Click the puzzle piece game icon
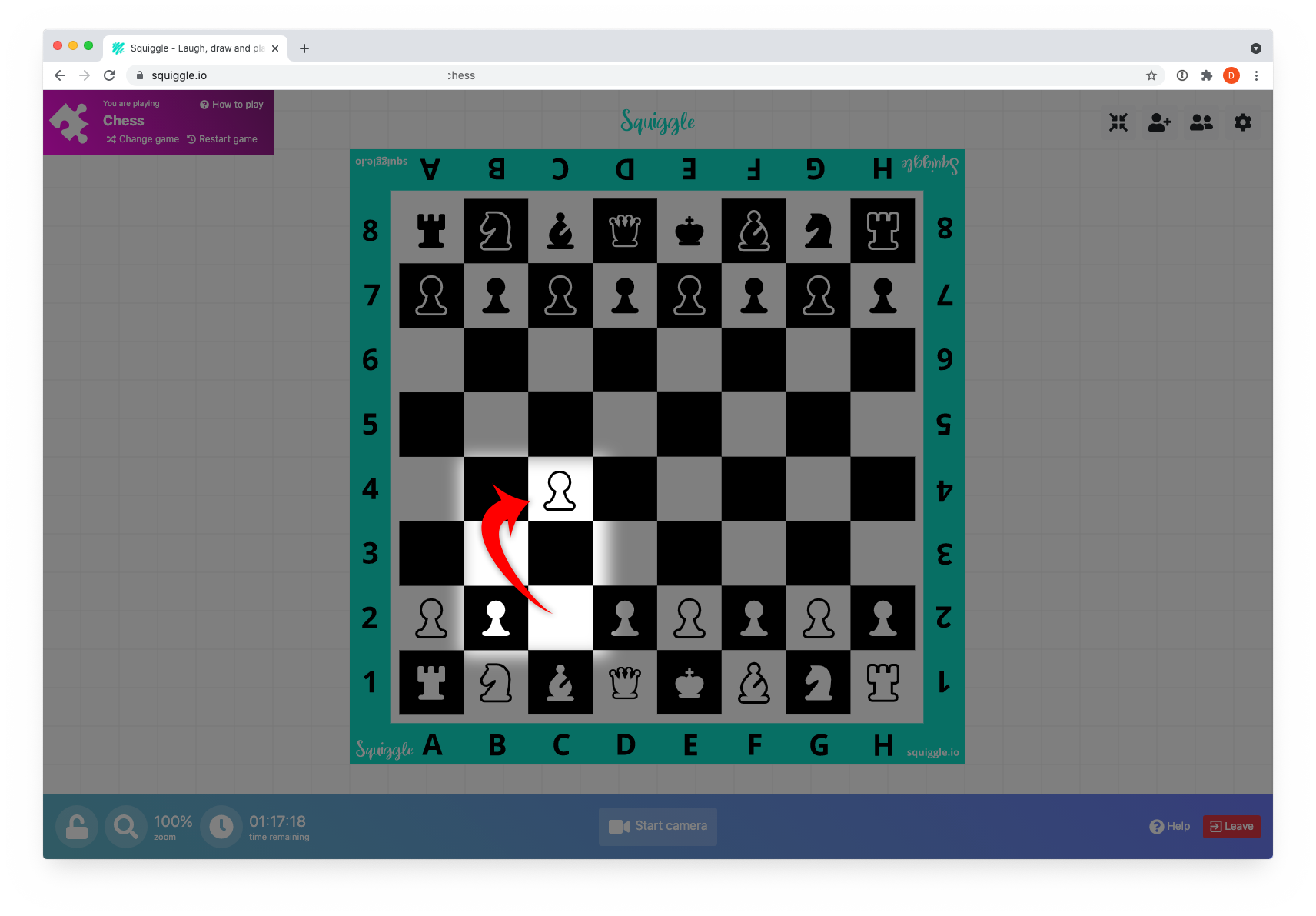 69,122
